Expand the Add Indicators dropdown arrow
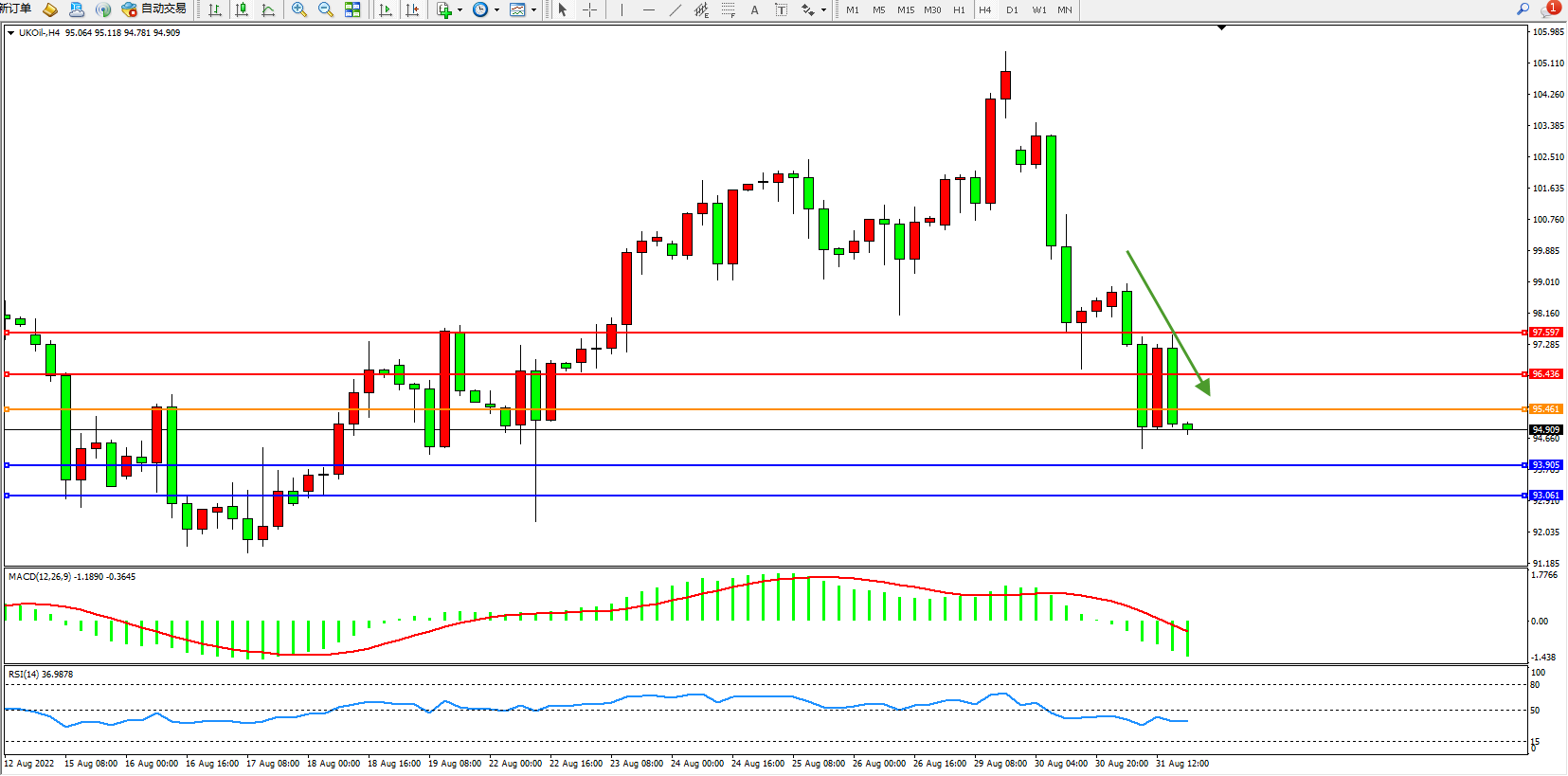The height and width of the screenshot is (776, 1568). click(460, 10)
